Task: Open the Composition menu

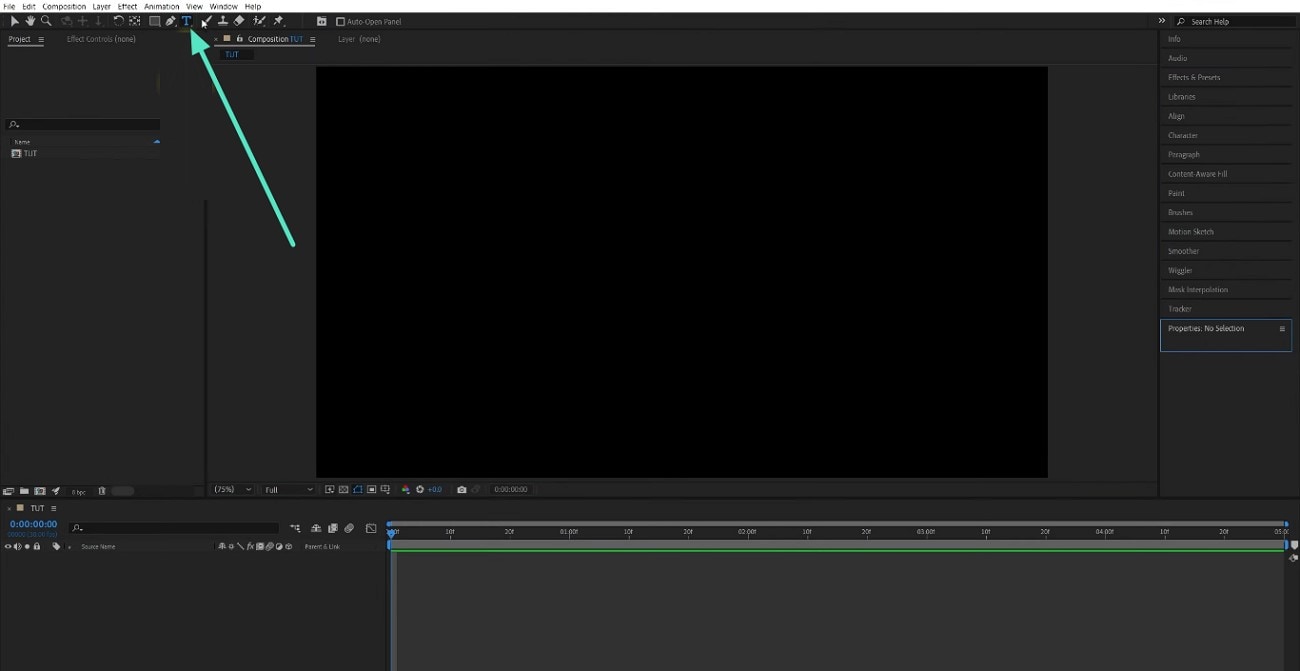Action: point(64,6)
